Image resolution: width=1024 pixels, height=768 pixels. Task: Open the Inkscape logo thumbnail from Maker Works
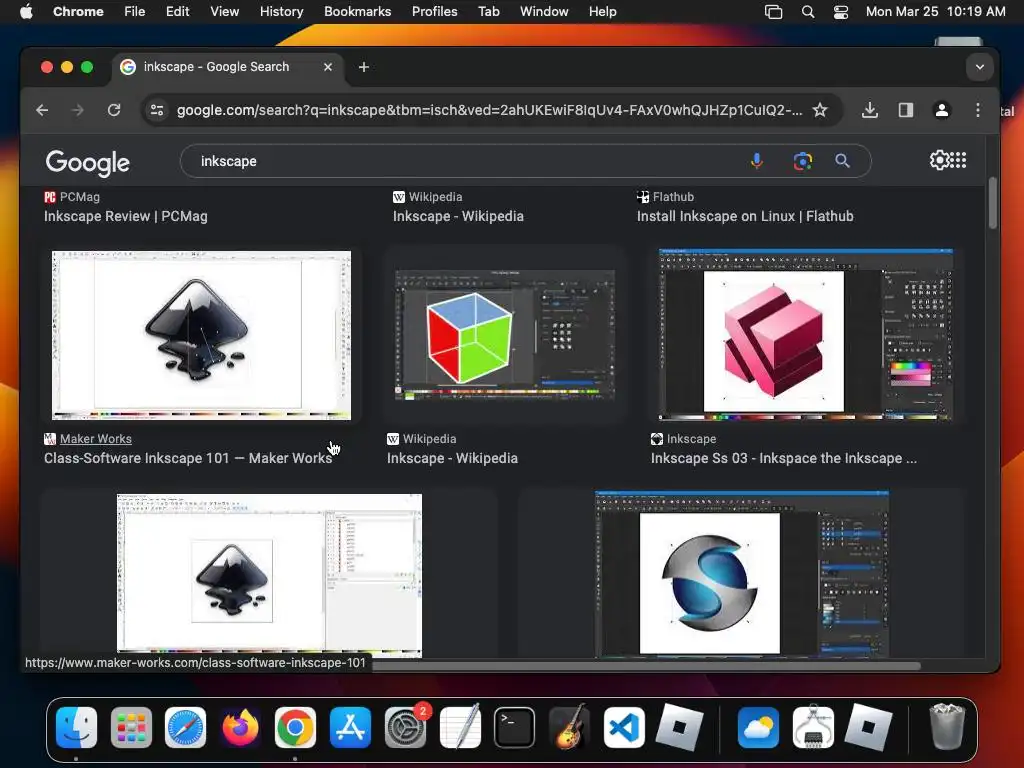tap(201, 335)
